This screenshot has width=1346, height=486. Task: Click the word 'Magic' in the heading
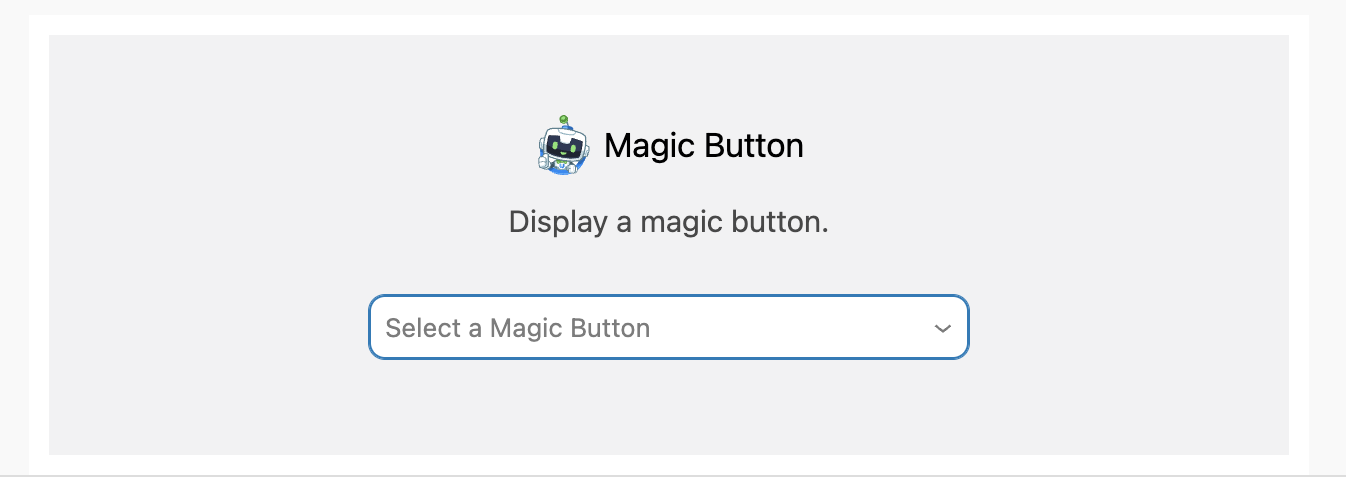[x=650, y=146]
